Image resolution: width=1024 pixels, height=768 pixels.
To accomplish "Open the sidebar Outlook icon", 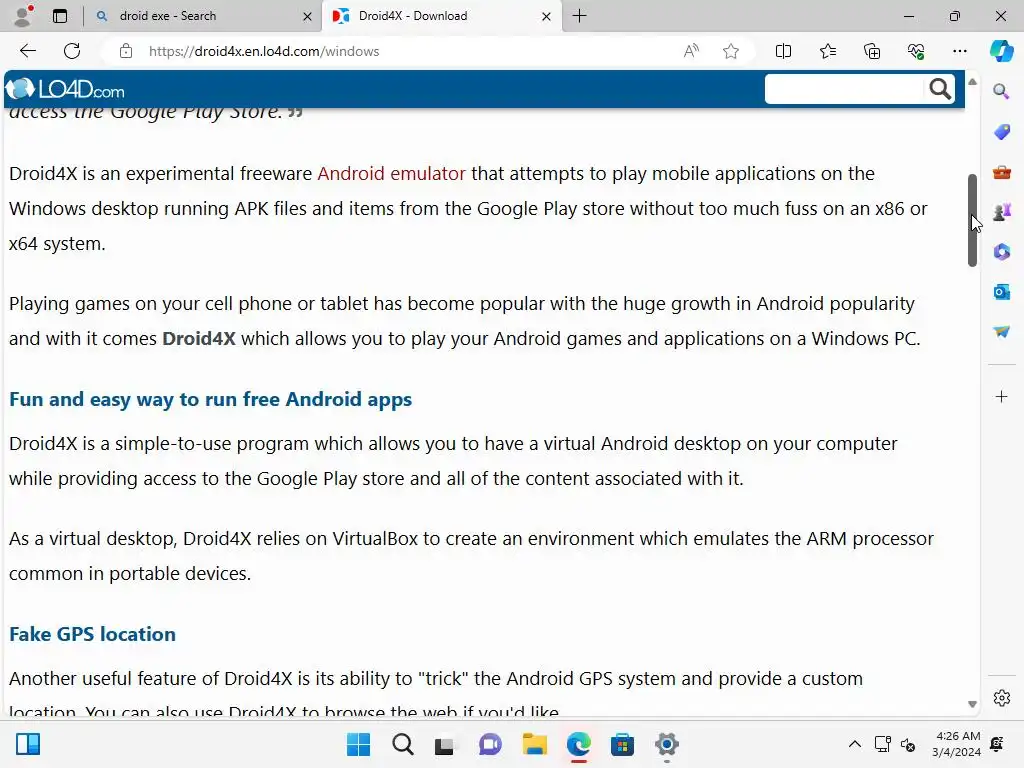I will pyautogui.click(x=1001, y=291).
